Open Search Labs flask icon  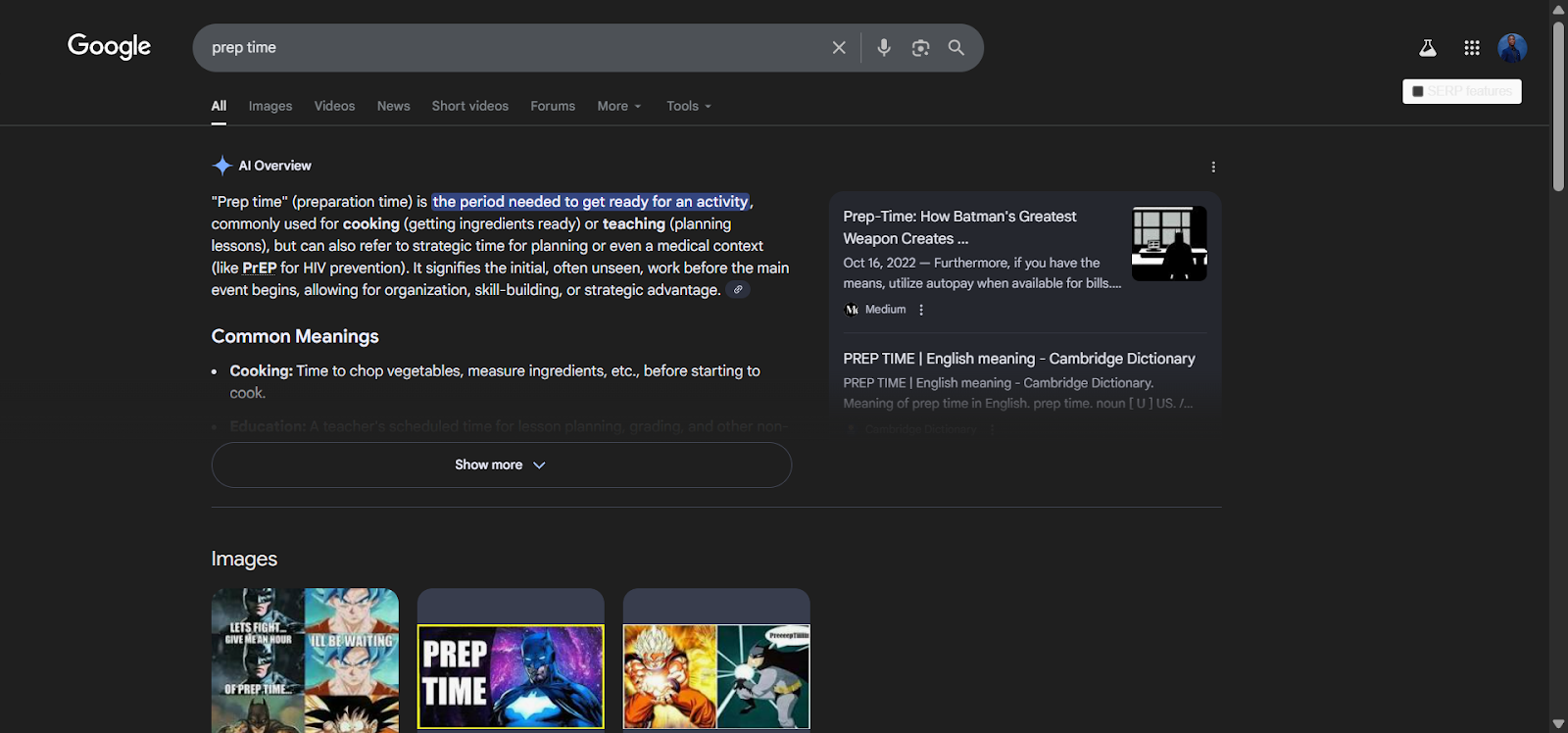pyautogui.click(x=1428, y=47)
